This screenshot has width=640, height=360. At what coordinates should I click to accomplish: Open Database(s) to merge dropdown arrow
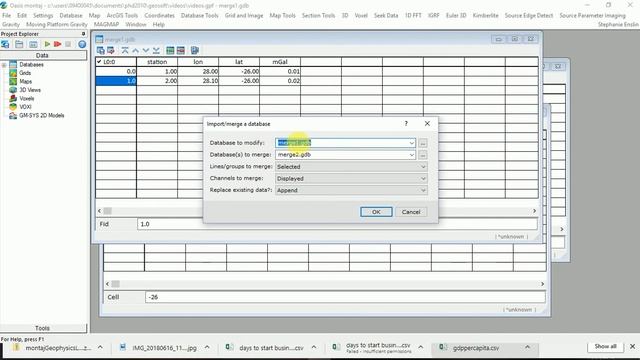tap(411, 155)
